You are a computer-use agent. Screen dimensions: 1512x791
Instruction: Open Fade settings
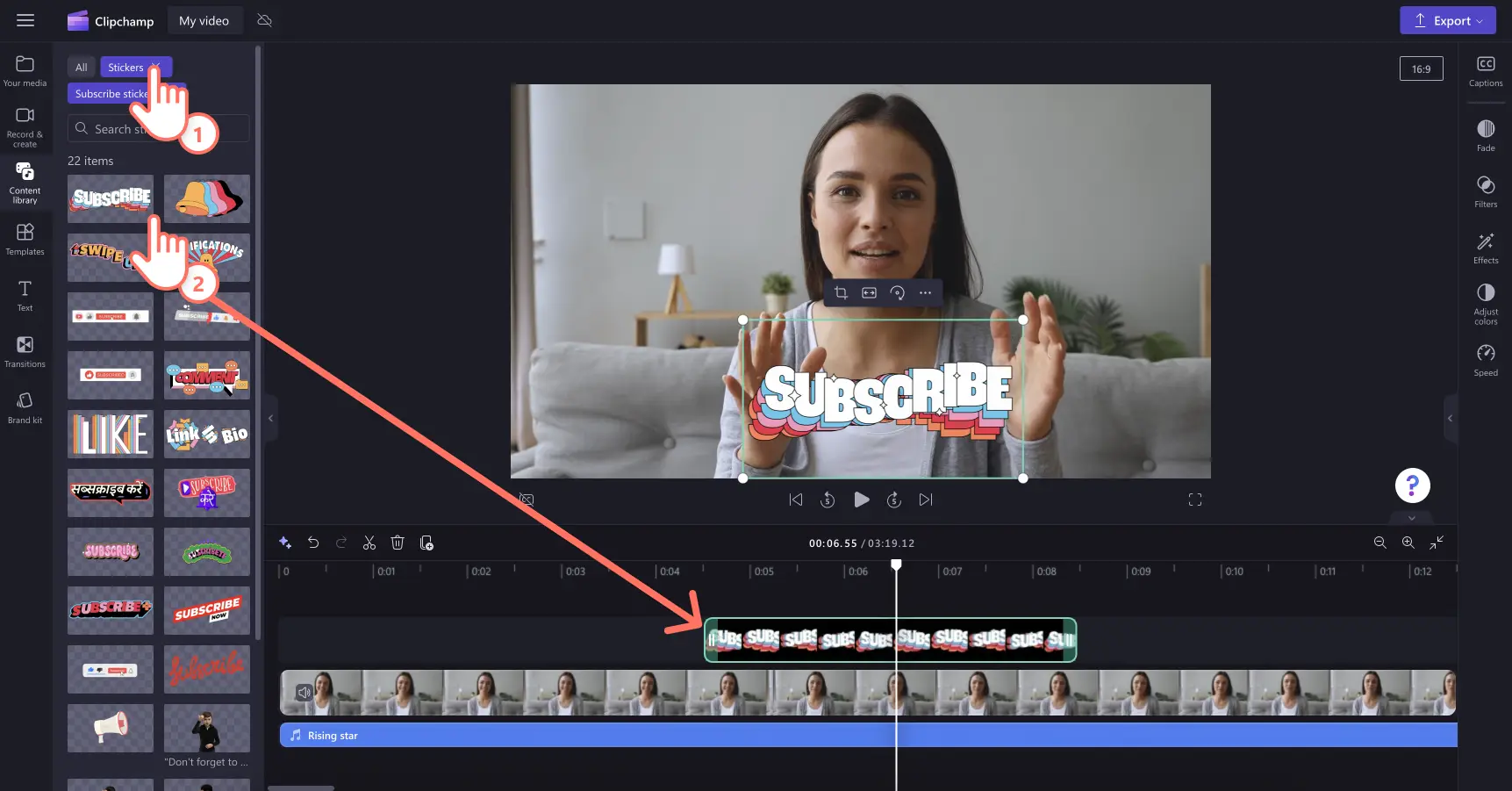point(1486,135)
